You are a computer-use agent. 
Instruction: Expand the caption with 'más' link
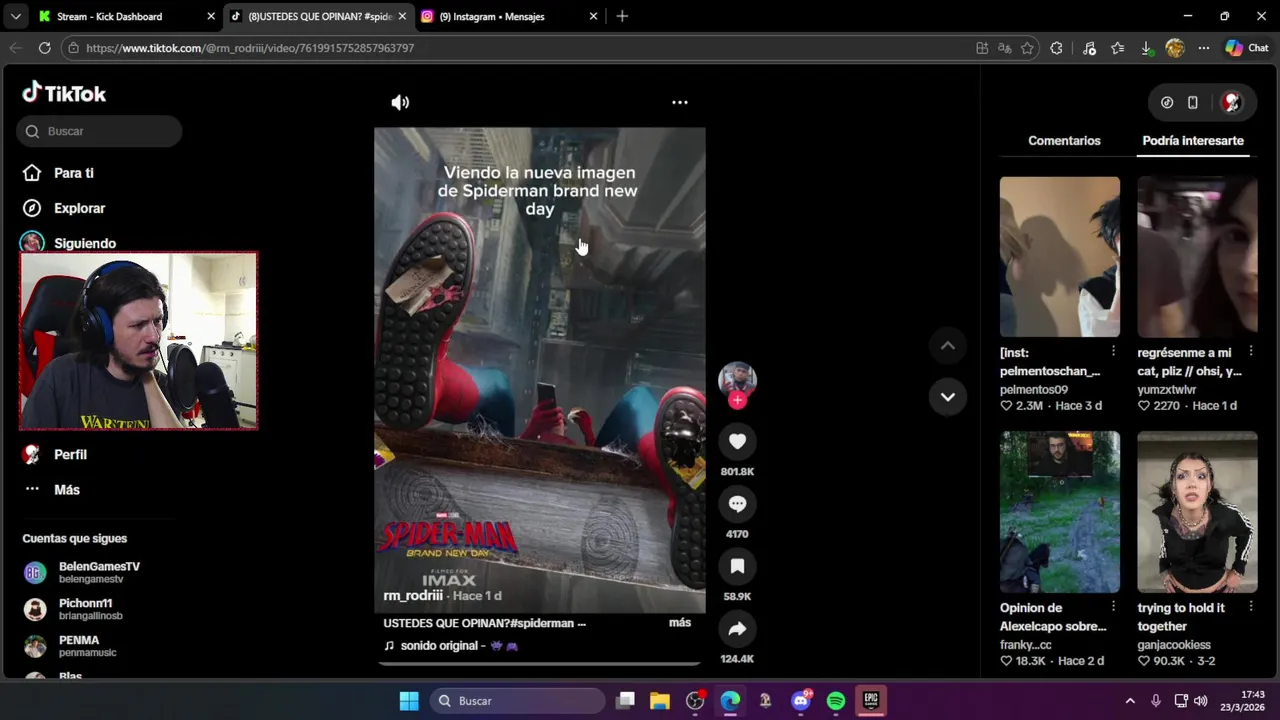click(x=680, y=622)
